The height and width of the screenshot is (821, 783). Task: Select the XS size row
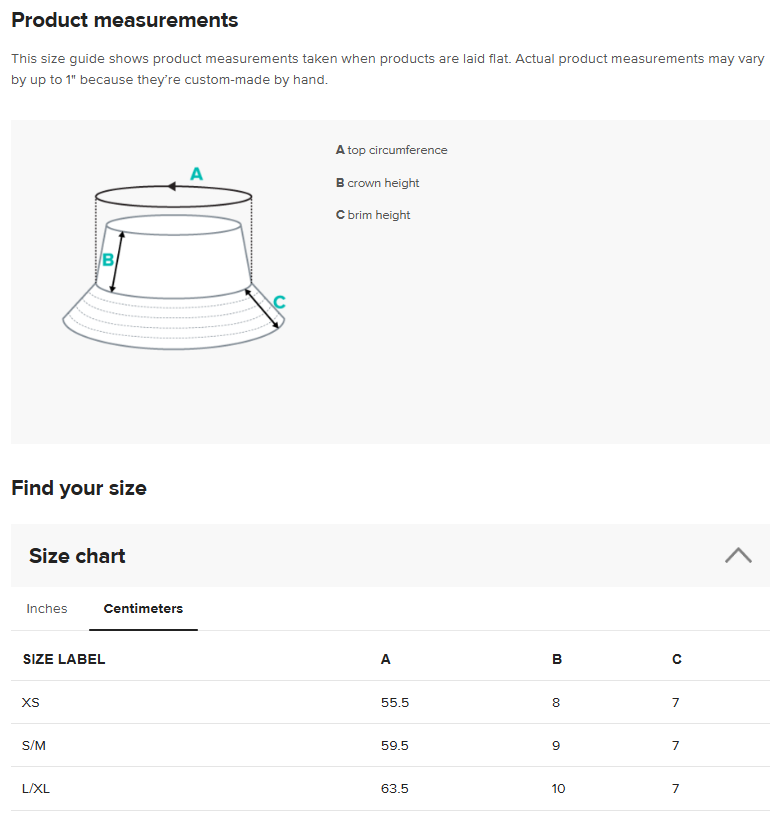click(x=31, y=703)
